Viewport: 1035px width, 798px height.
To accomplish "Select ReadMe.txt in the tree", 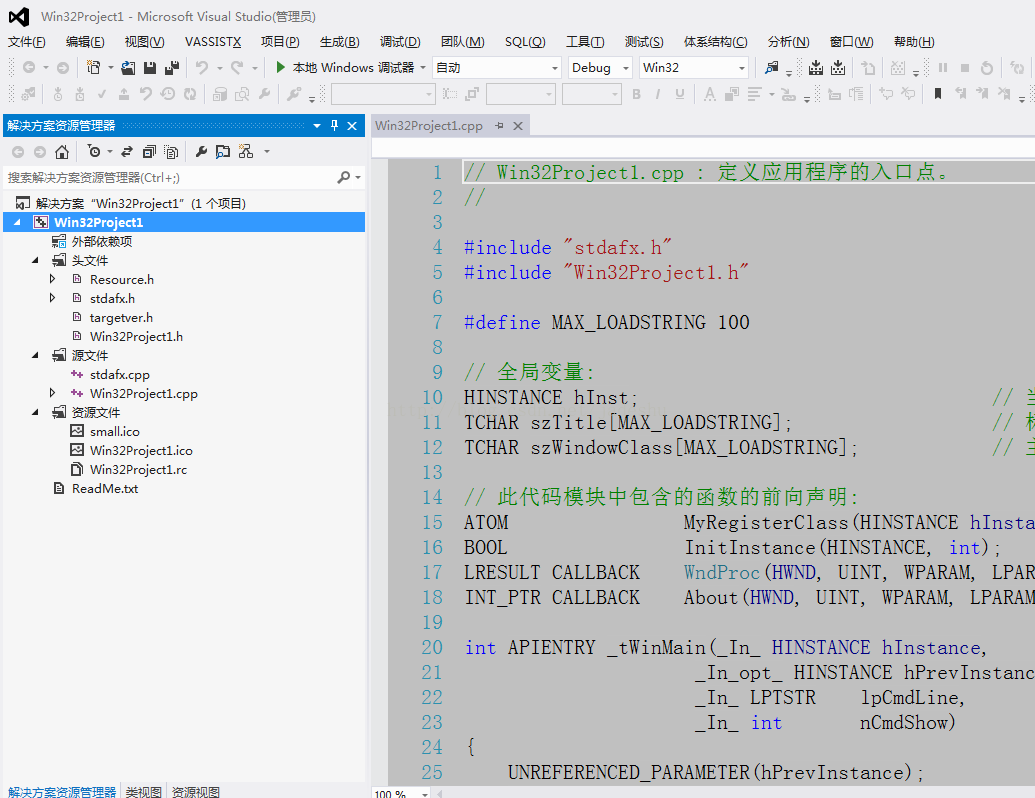I will tap(105, 488).
